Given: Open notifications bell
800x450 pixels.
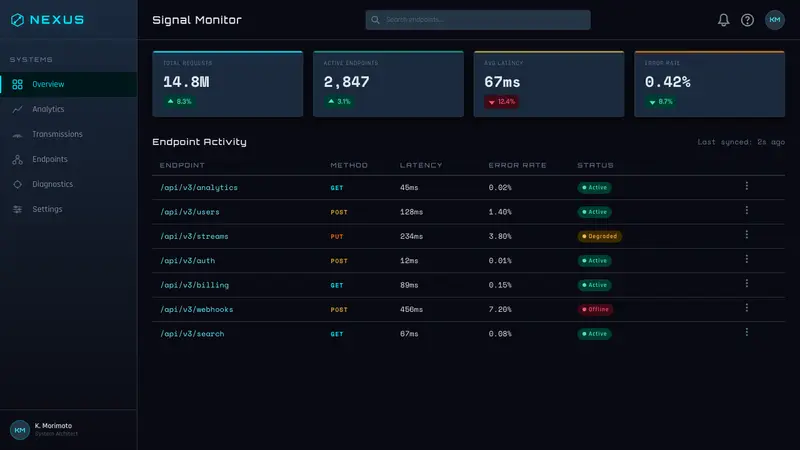Looking at the screenshot, I should pyautogui.click(x=723, y=20).
